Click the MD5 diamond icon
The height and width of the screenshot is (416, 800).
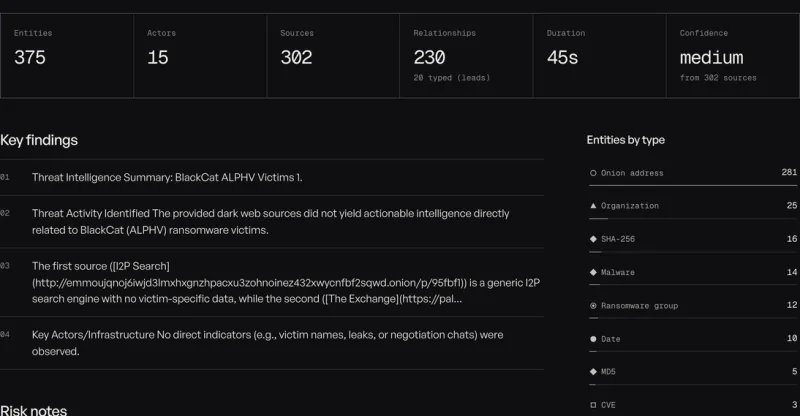[x=593, y=372]
